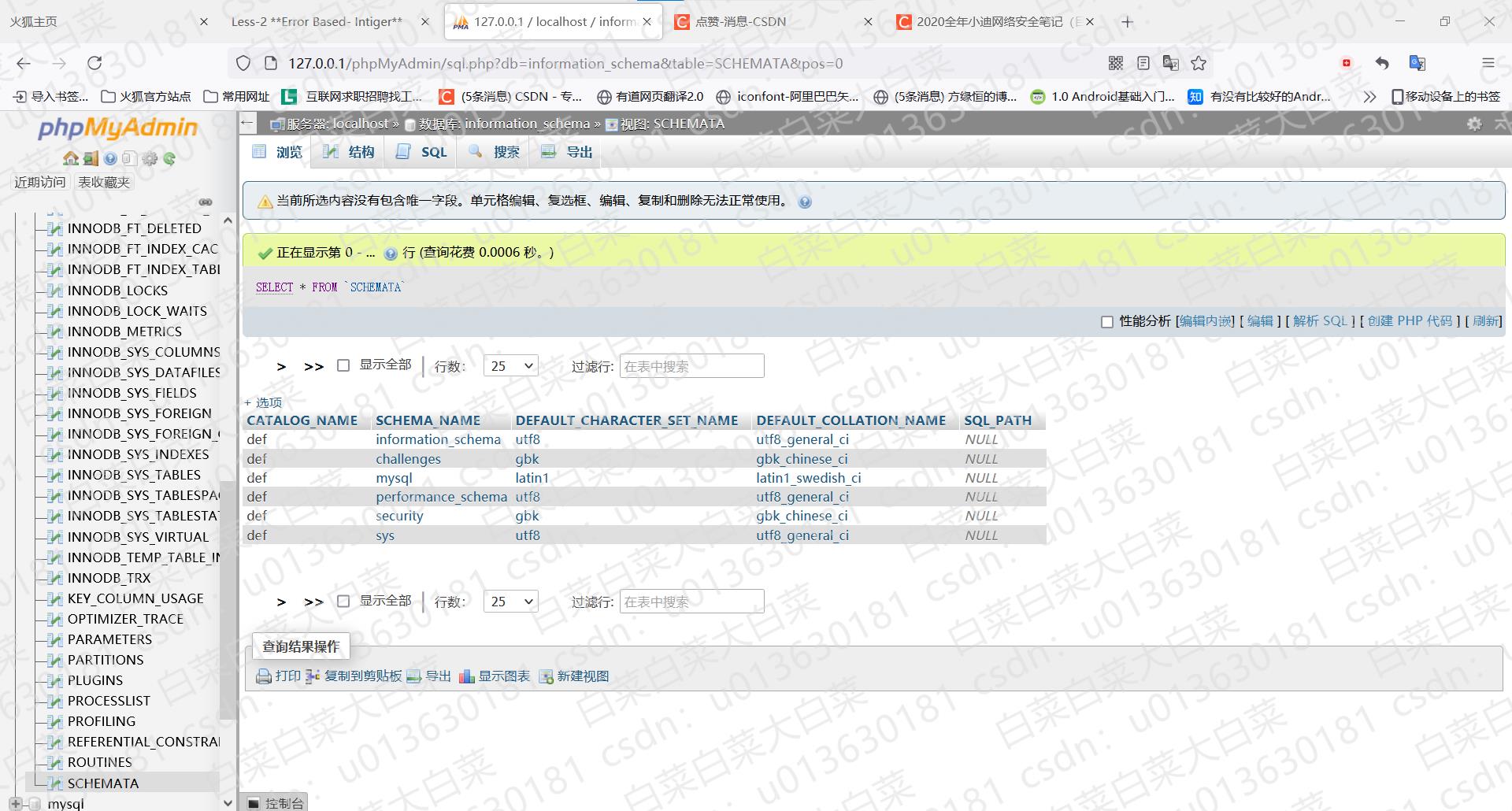Click the undo arrow extension icon
Image resolution: width=1512 pixels, height=811 pixels.
tap(1382, 63)
